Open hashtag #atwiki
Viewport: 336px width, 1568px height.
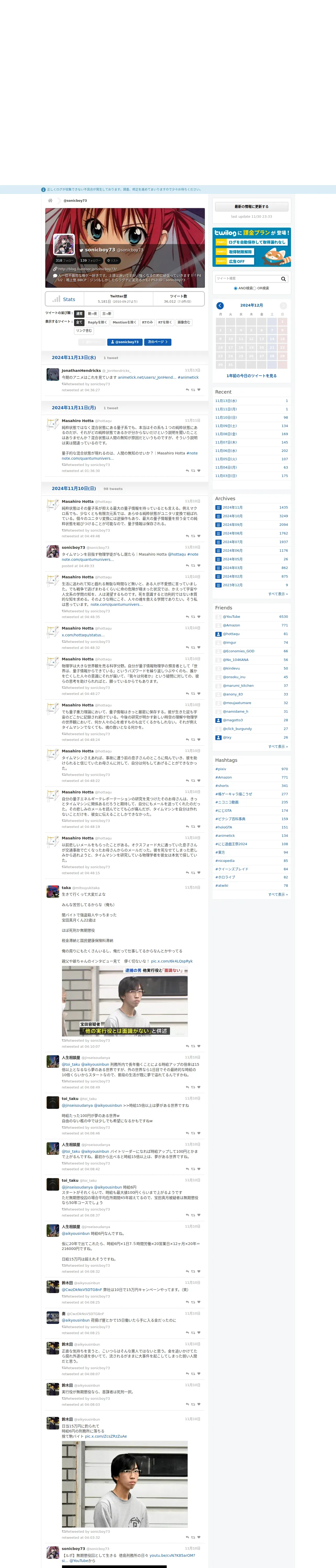point(221,886)
